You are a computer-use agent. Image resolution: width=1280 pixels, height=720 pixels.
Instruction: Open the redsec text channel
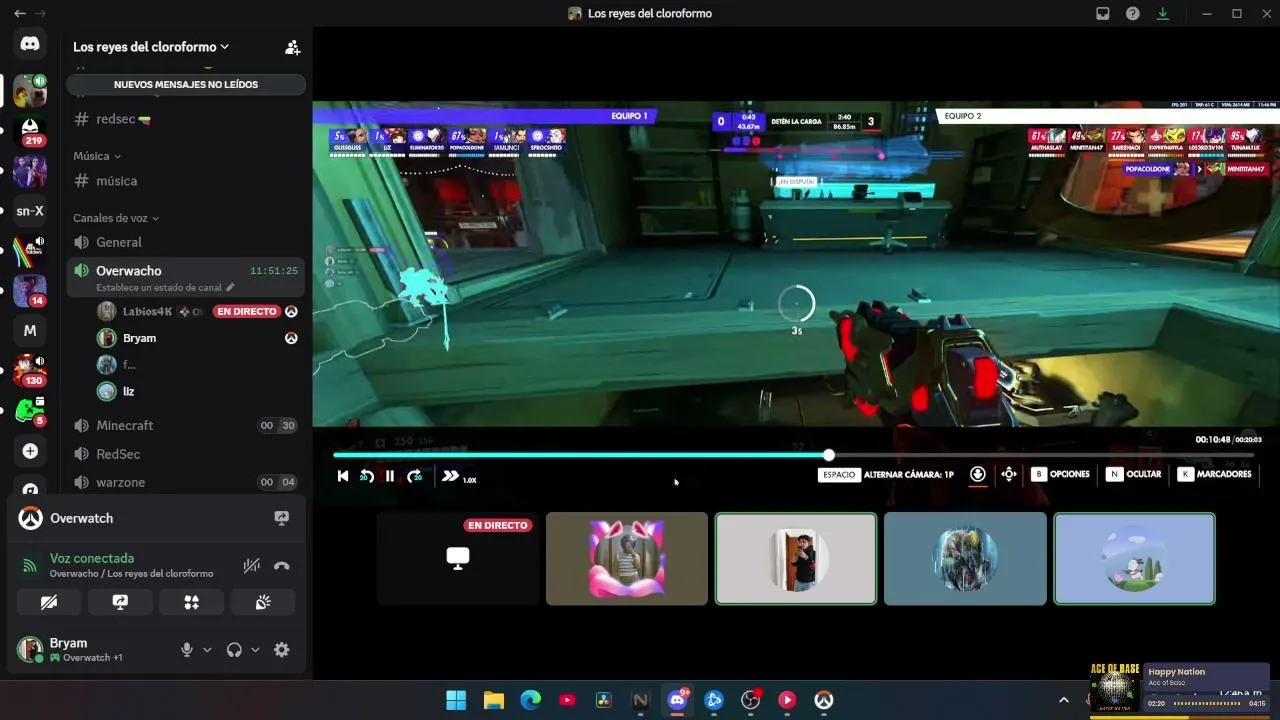186,119
